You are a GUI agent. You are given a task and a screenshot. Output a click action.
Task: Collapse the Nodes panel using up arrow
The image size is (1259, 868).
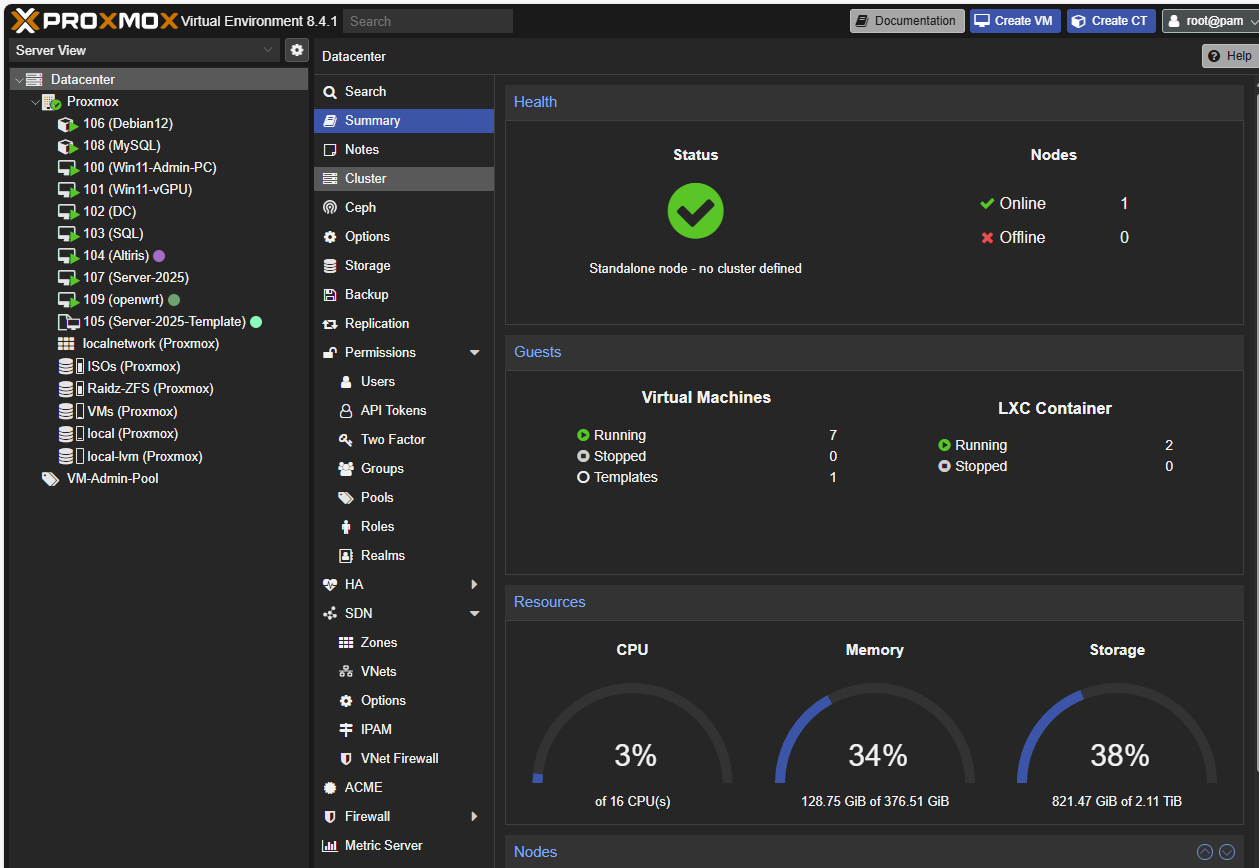pos(1205,852)
